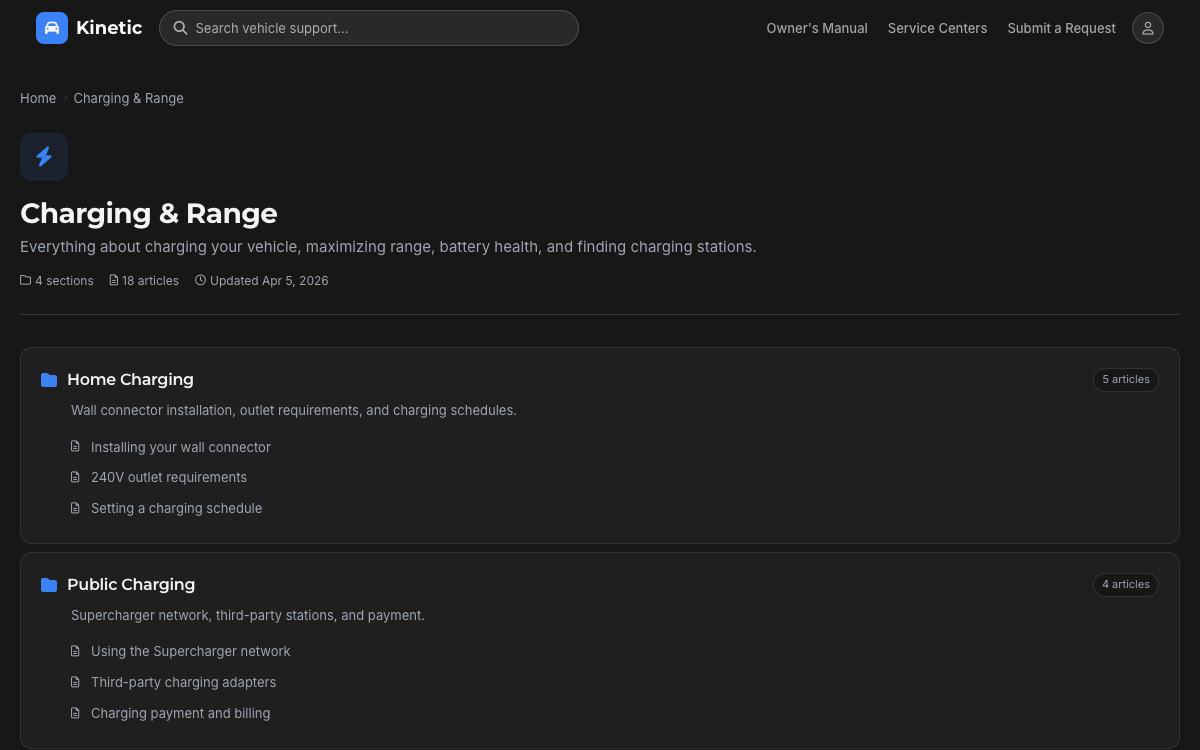Click the Public Charging description text
The height and width of the screenshot is (750, 1200).
(248, 616)
